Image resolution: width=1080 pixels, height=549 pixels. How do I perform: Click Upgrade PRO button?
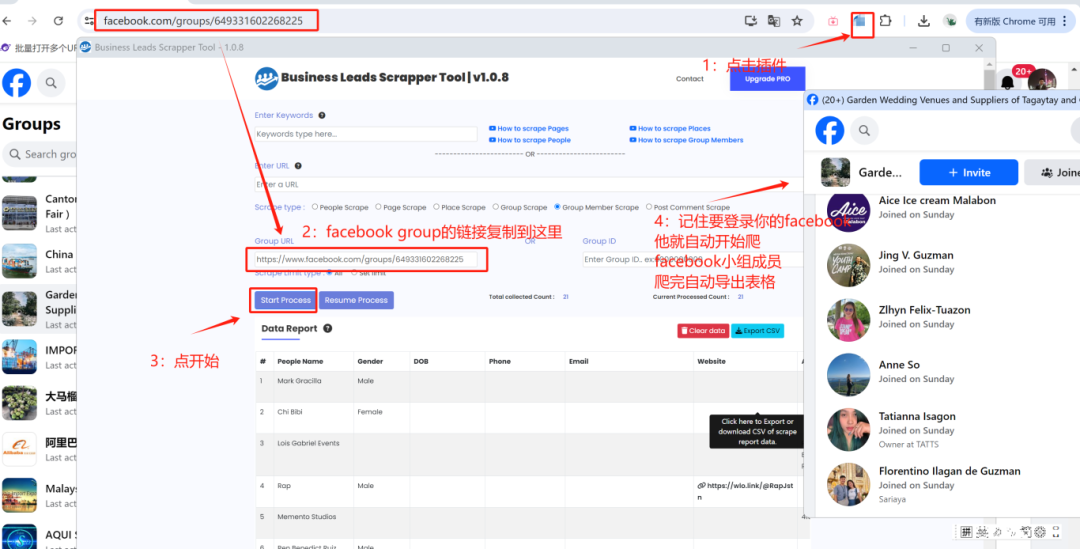click(x=767, y=79)
